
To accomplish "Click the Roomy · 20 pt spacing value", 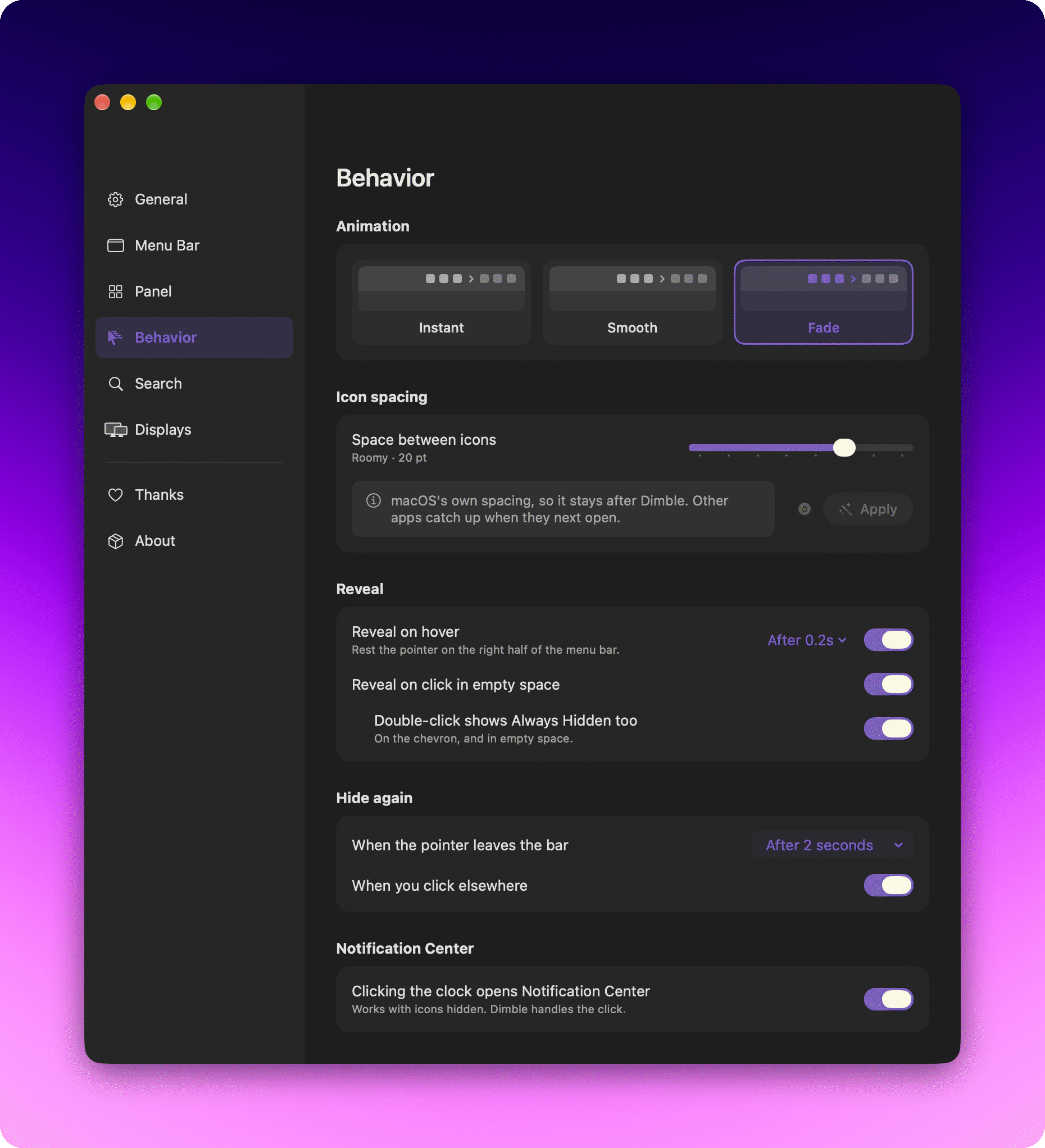I will pyautogui.click(x=389, y=458).
